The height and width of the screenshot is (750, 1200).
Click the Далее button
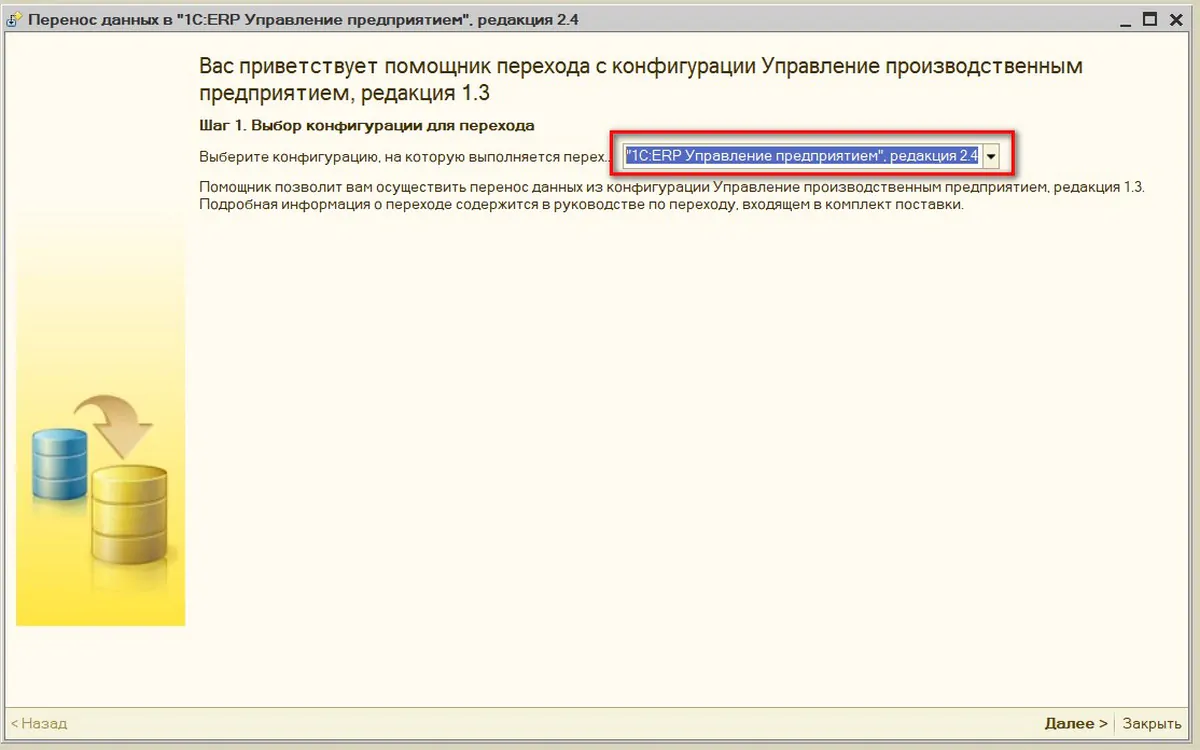click(x=1076, y=723)
